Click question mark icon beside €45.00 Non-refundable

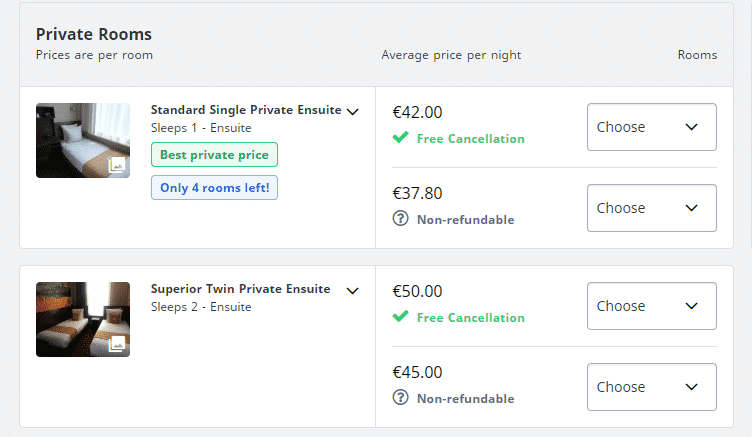400,398
